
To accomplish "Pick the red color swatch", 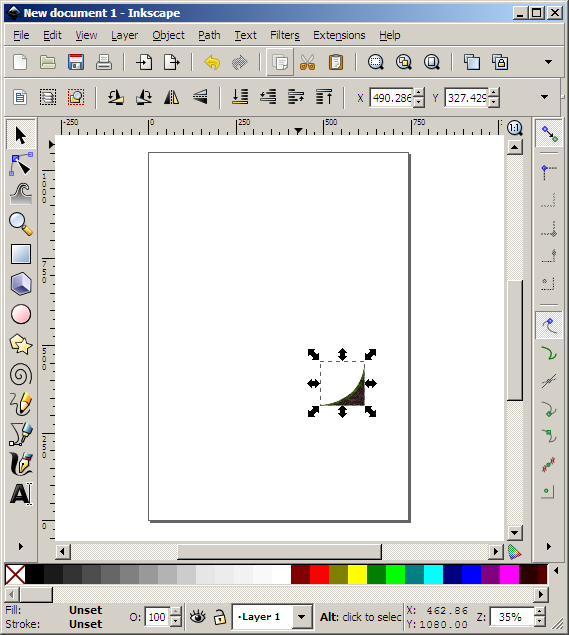I will pos(319,574).
